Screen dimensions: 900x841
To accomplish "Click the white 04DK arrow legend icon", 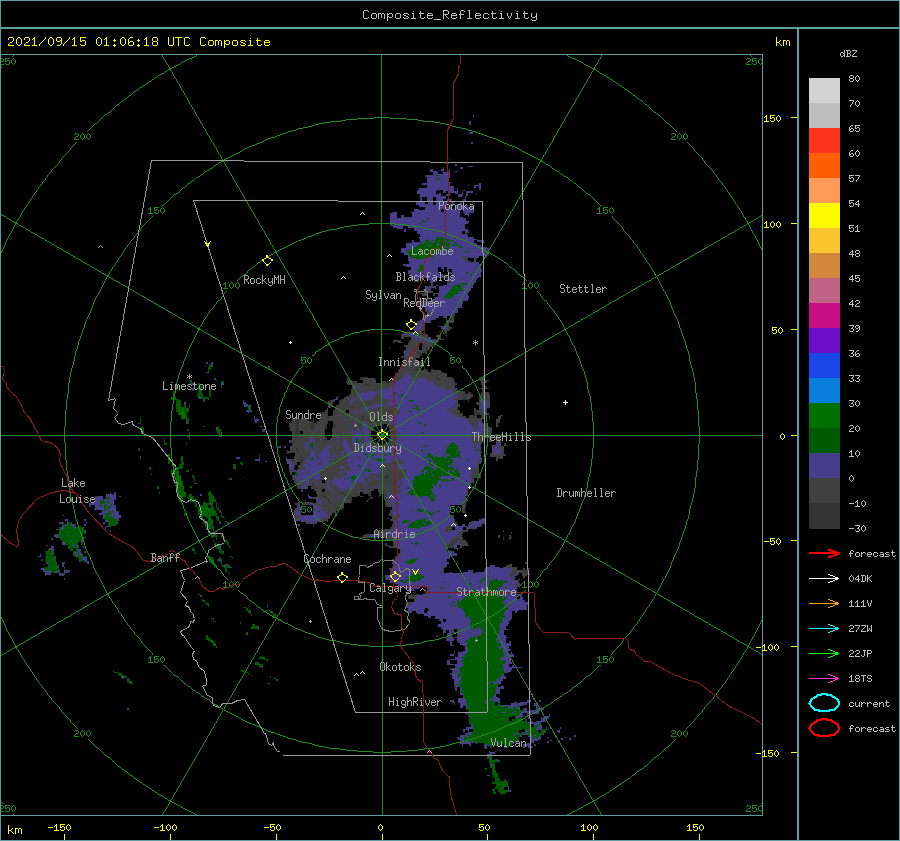I will (x=824, y=578).
